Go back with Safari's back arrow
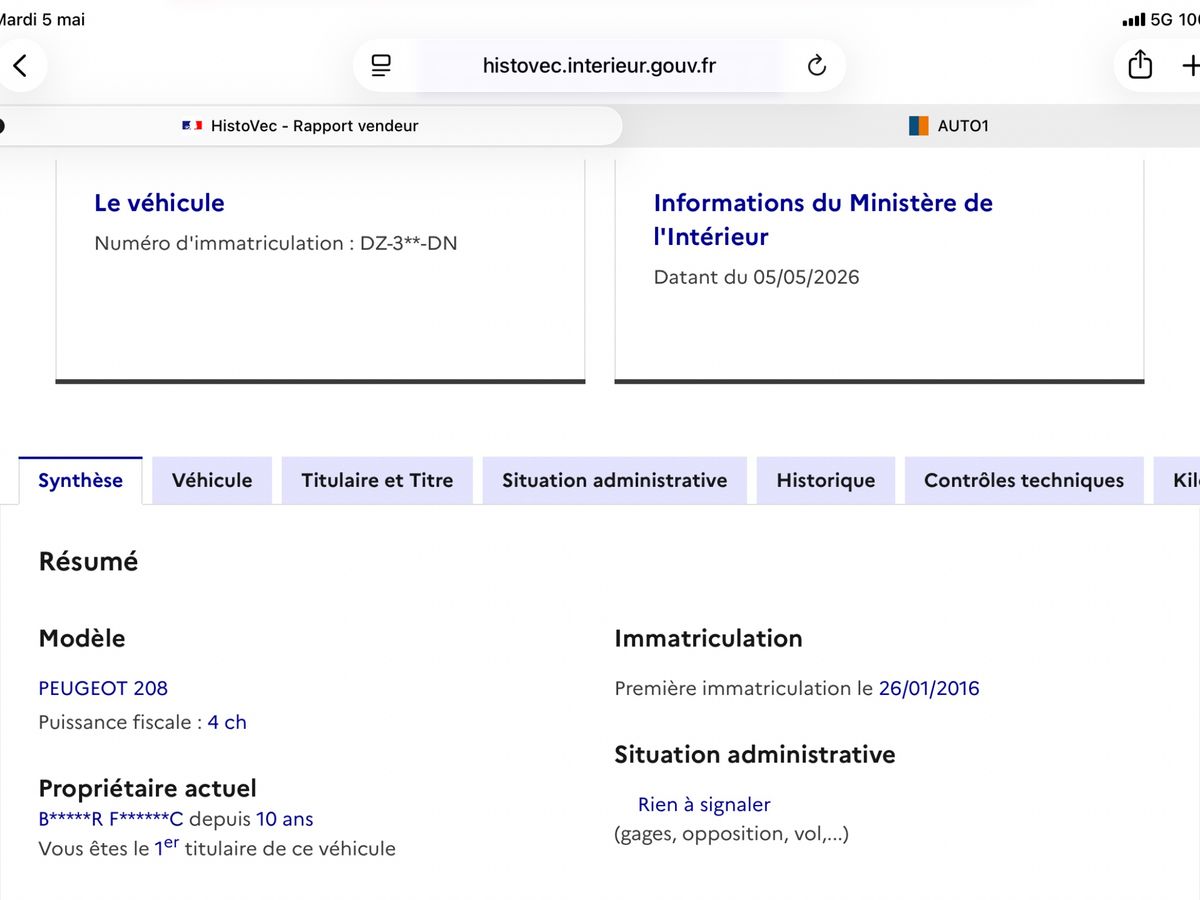 coord(20,66)
